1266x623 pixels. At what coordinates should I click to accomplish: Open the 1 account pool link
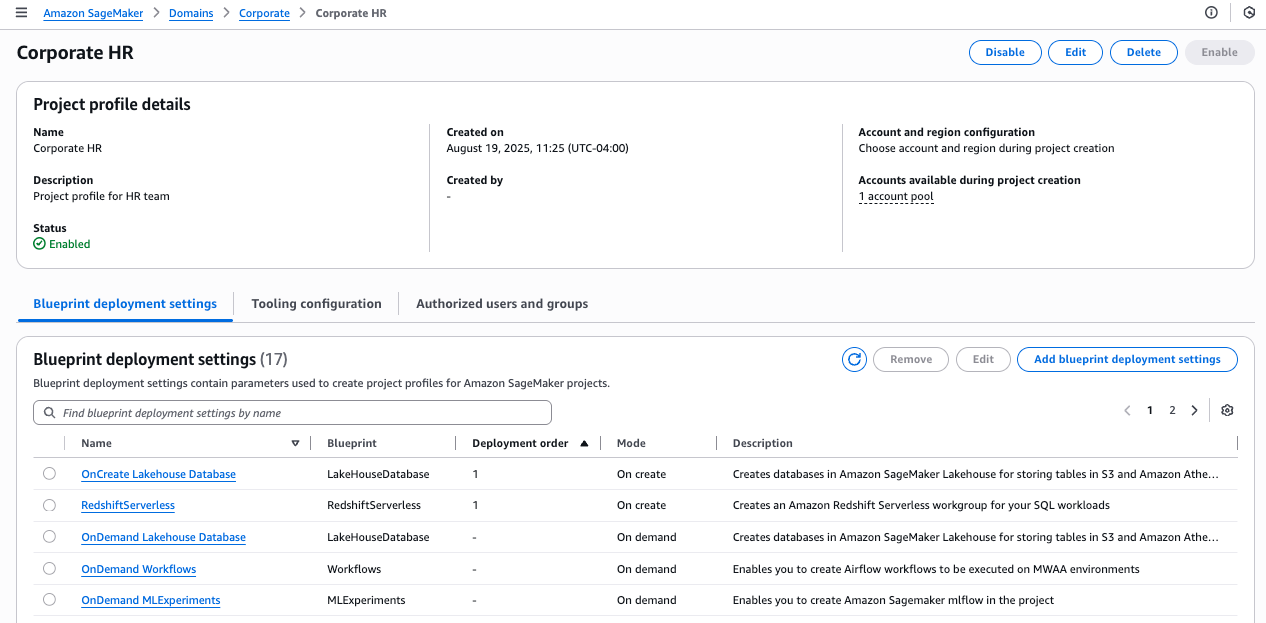(896, 197)
